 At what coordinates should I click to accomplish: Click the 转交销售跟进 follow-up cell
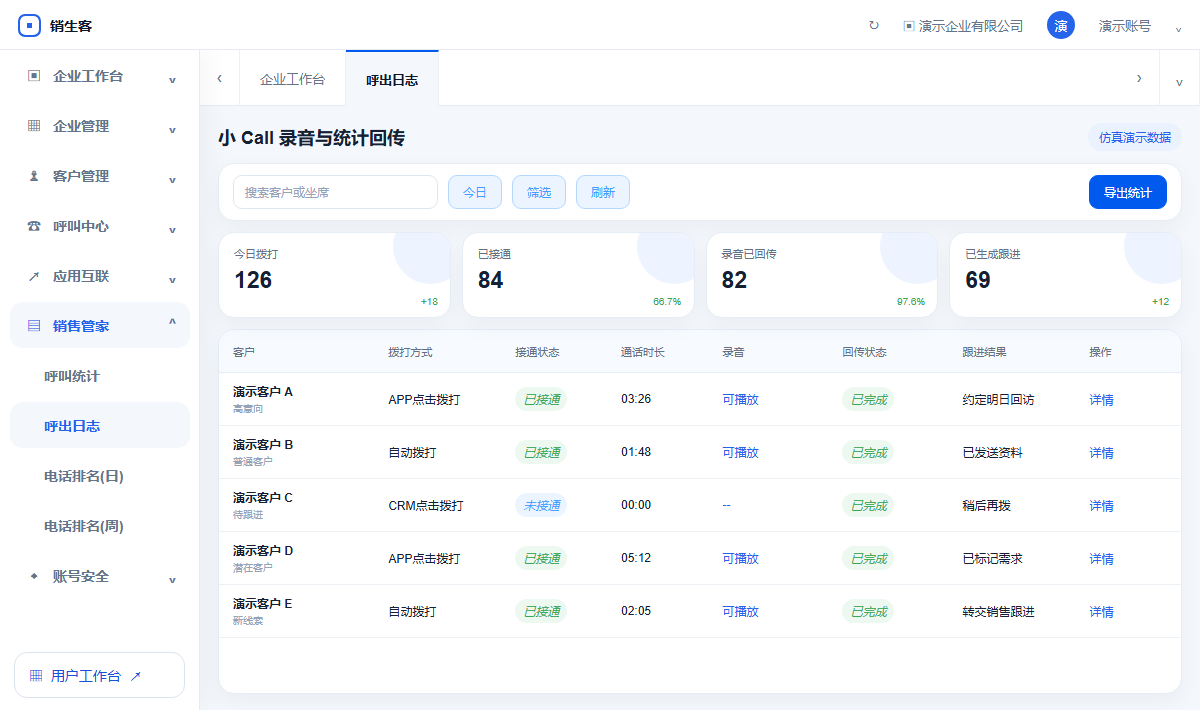[998, 612]
